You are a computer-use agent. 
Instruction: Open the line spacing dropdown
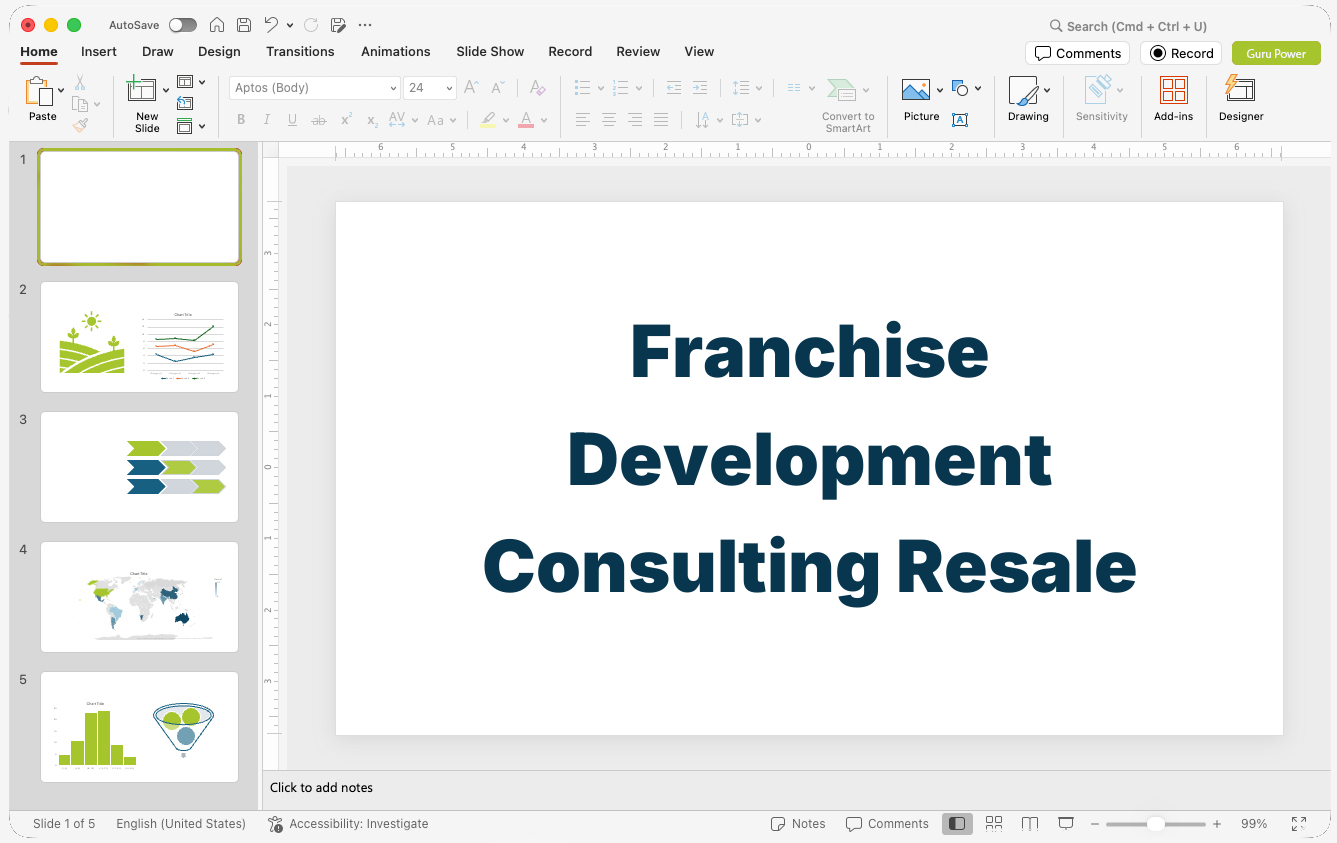pyautogui.click(x=746, y=88)
